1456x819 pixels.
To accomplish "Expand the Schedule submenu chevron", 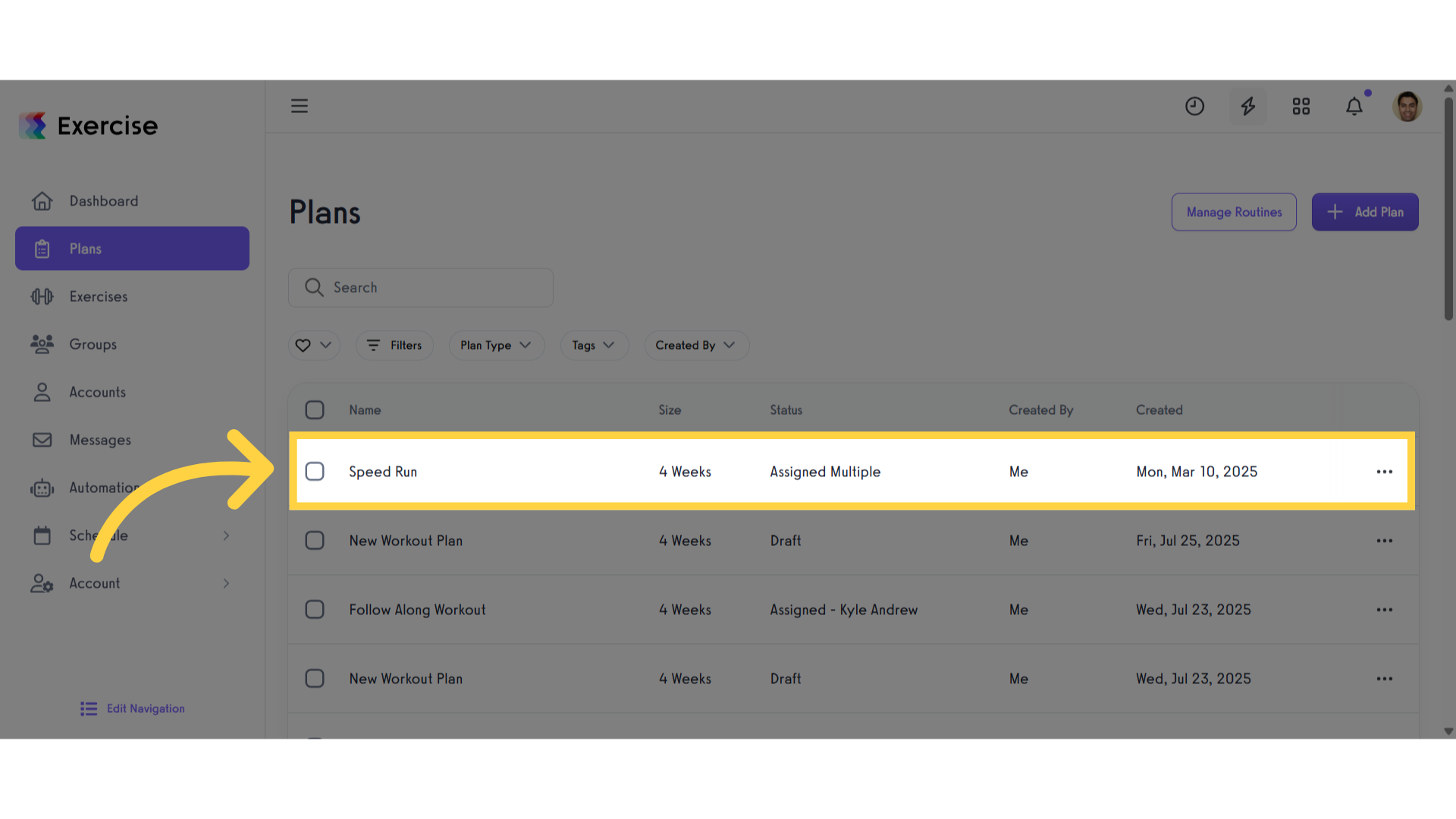I will (226, 535).
